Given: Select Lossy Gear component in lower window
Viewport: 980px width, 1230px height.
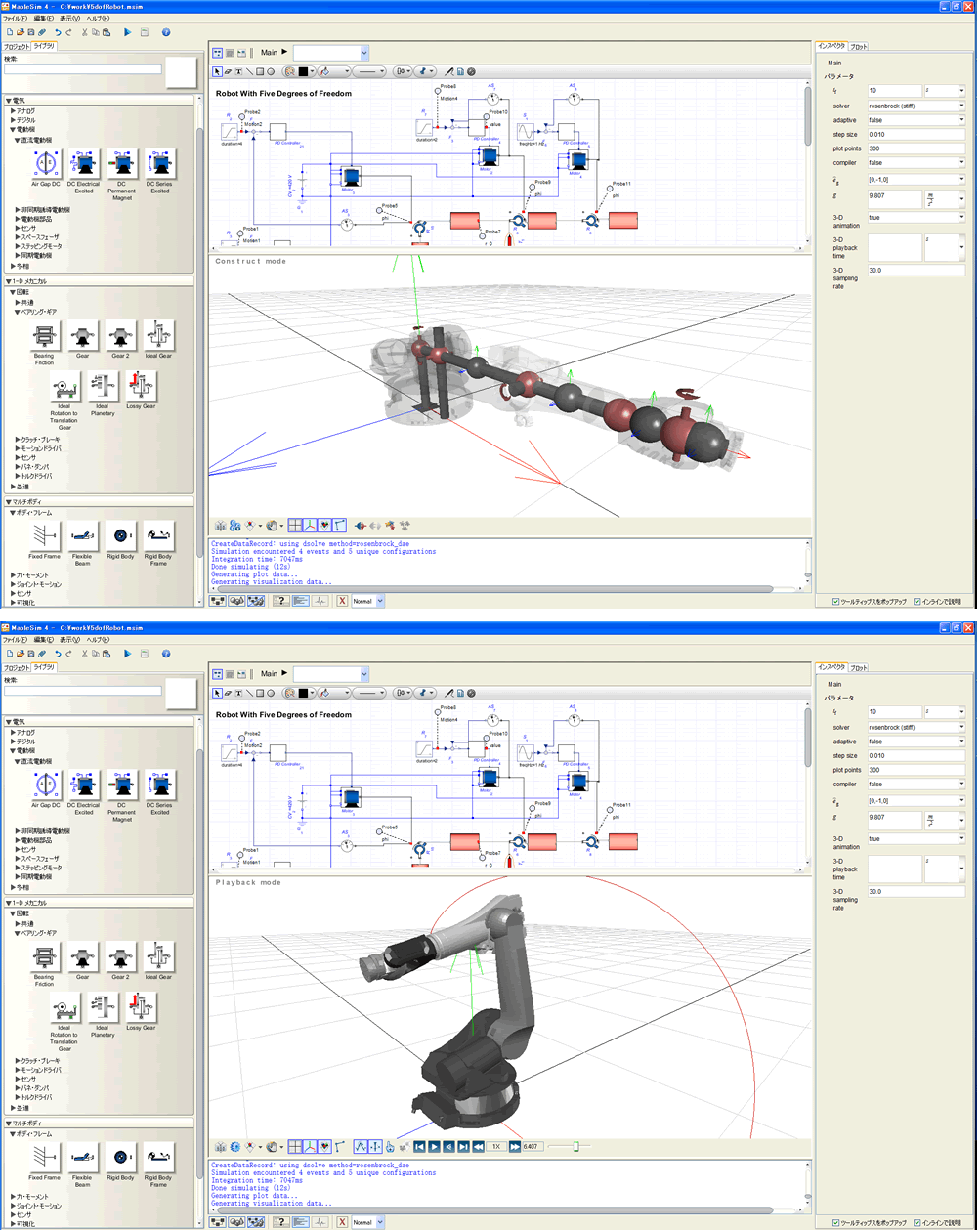Looking at the screenshot, I should tap(141, 1009).
